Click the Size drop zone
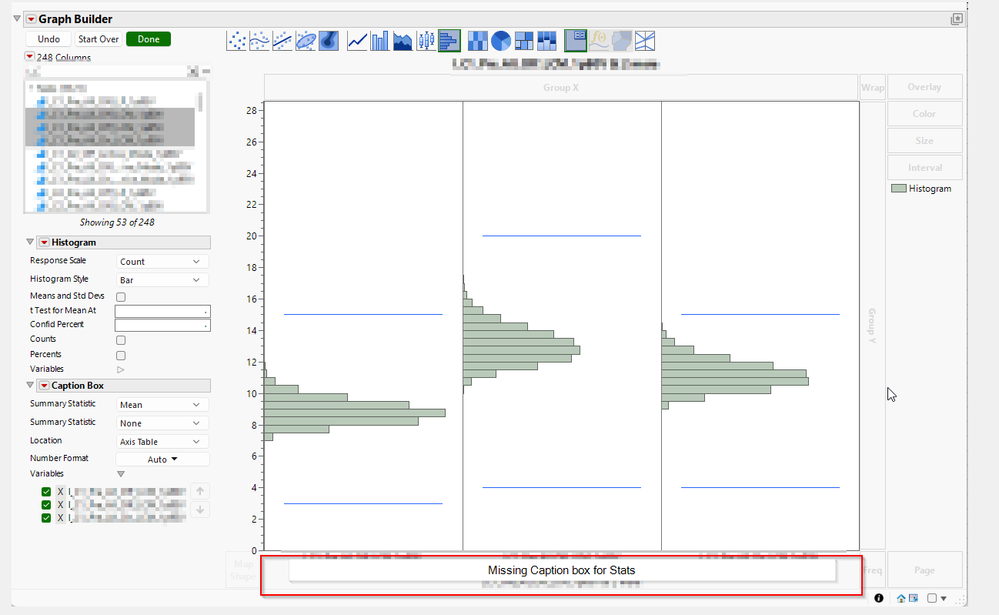Viewport: 999px width, 615px height. pos(924,140)
